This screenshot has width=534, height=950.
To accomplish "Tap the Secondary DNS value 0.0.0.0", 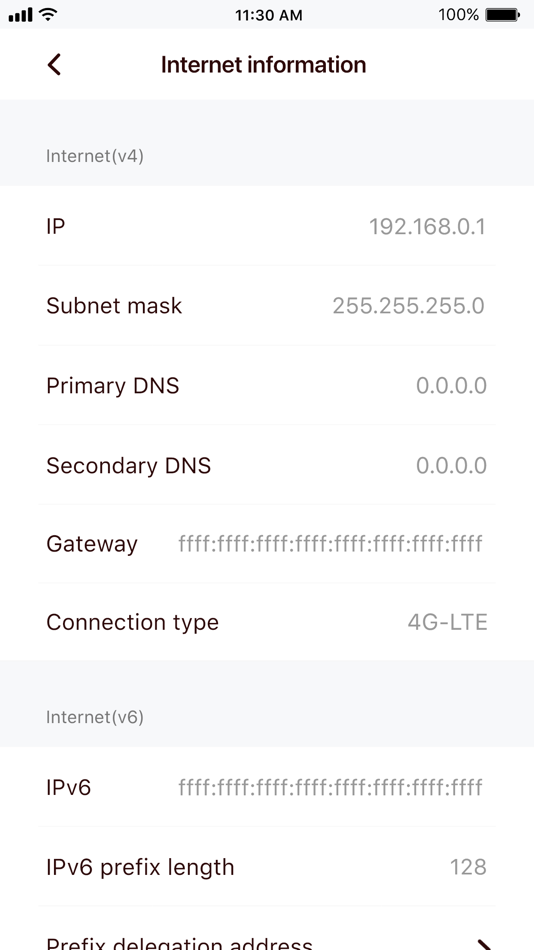I will point(451,465).
